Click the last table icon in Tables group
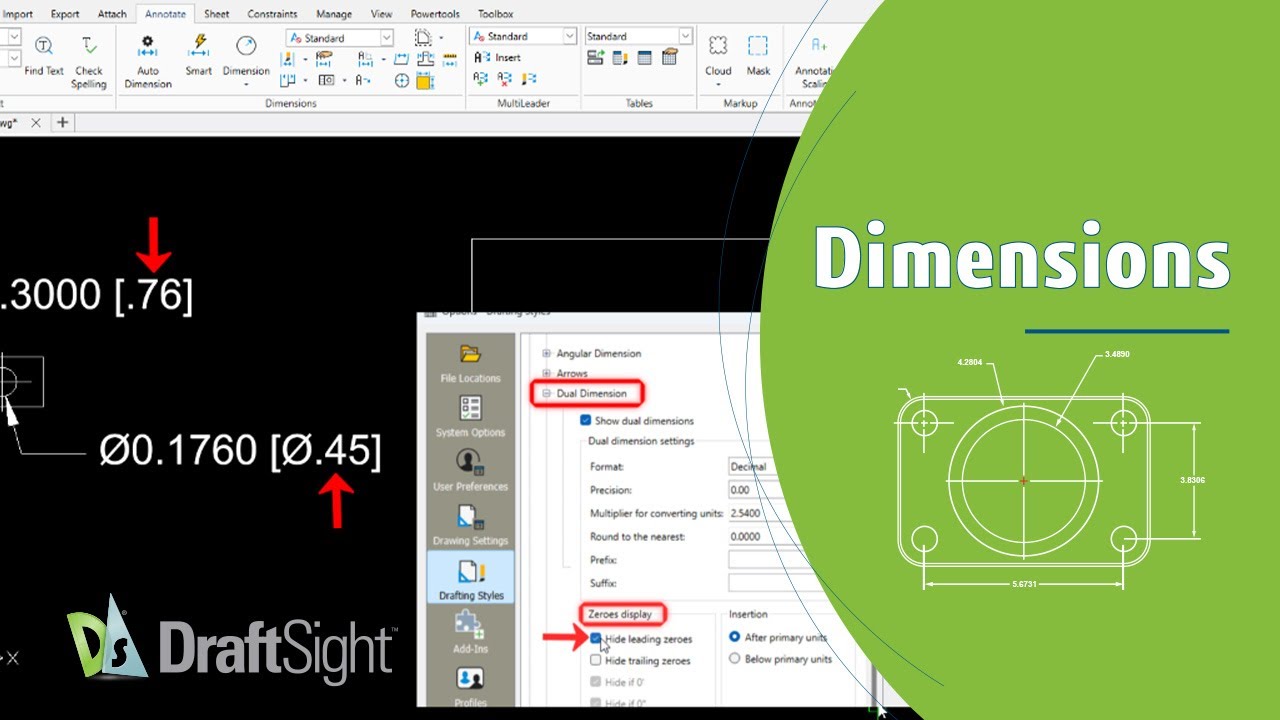This screenshot has height=720, width=1280. click(x=670, y=58)
